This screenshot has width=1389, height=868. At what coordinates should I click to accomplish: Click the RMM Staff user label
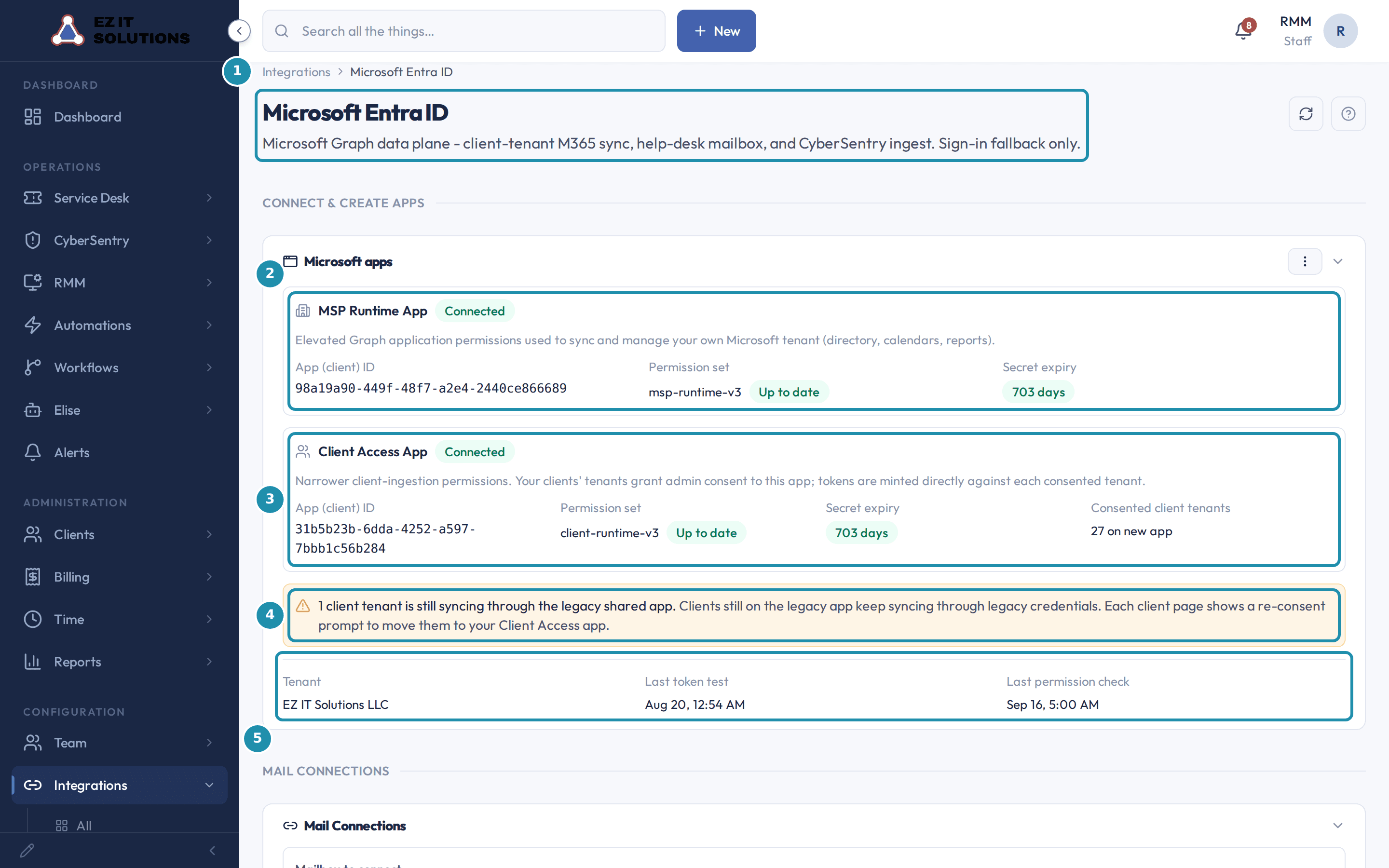1295,31
